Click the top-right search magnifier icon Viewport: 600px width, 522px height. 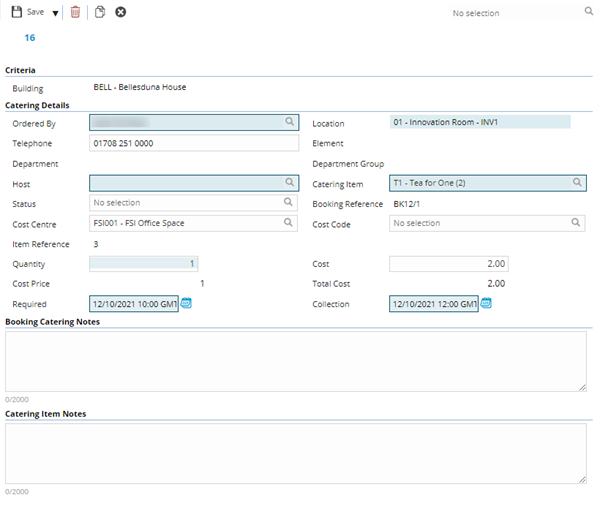pos(588,12)
